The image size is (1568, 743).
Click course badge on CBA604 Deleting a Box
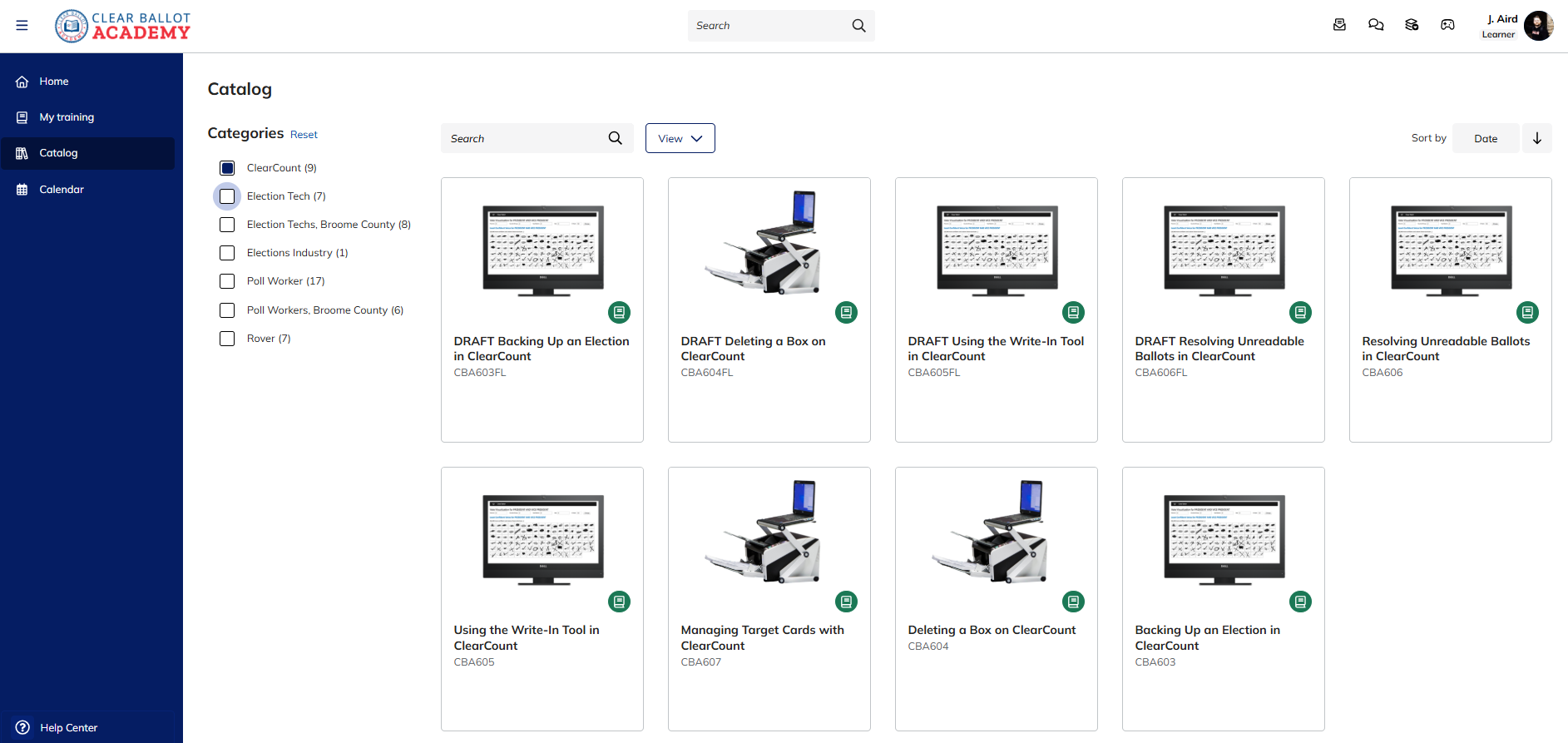(x=1073, y=602)
